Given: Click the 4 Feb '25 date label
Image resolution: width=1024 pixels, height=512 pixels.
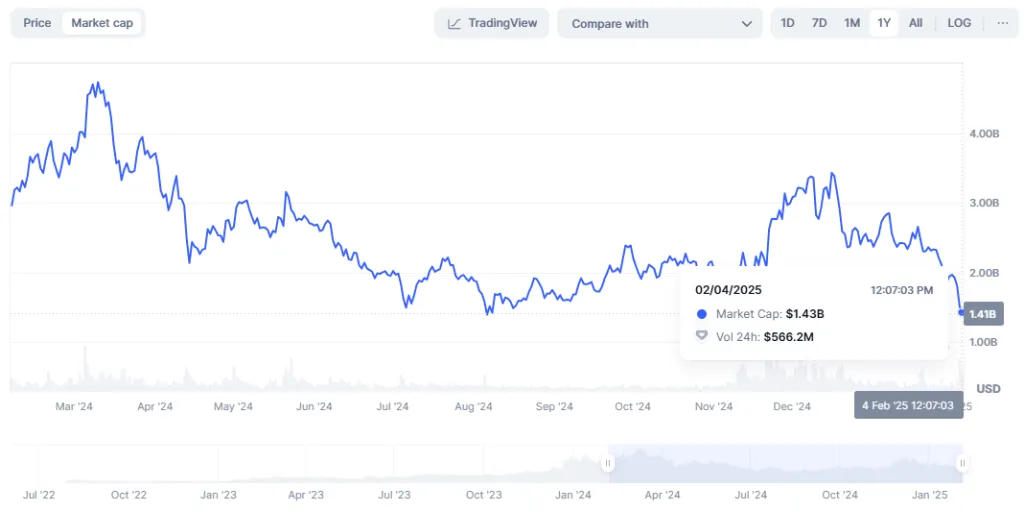Looking at the screenshot, I should tap(908, 405).
